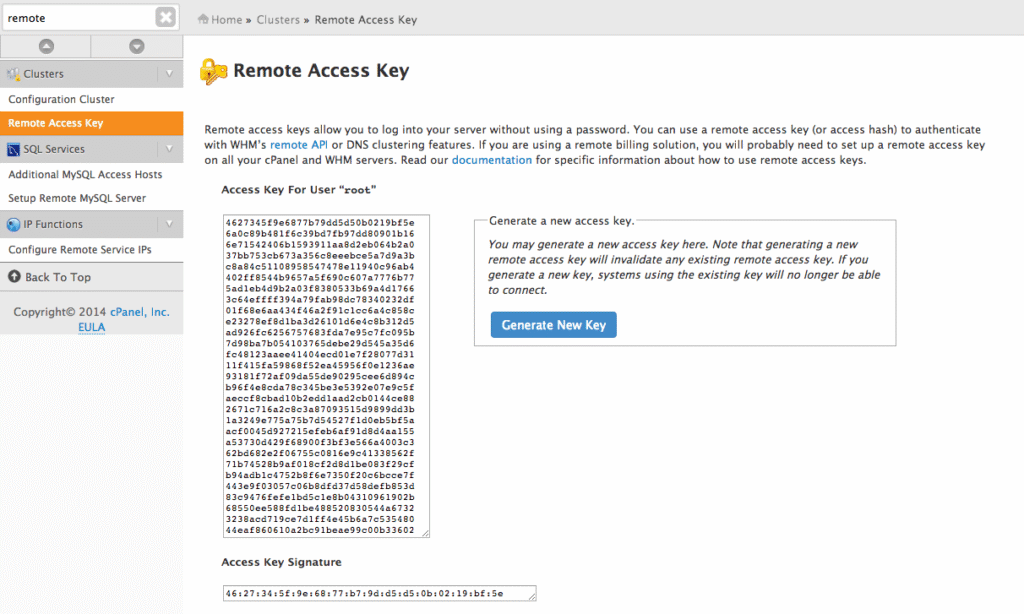This screenshot has width=1024, height=614.
Task: Click the Home icon in breadcrumb
Action: pyautogui.click(x=204, y=19)
